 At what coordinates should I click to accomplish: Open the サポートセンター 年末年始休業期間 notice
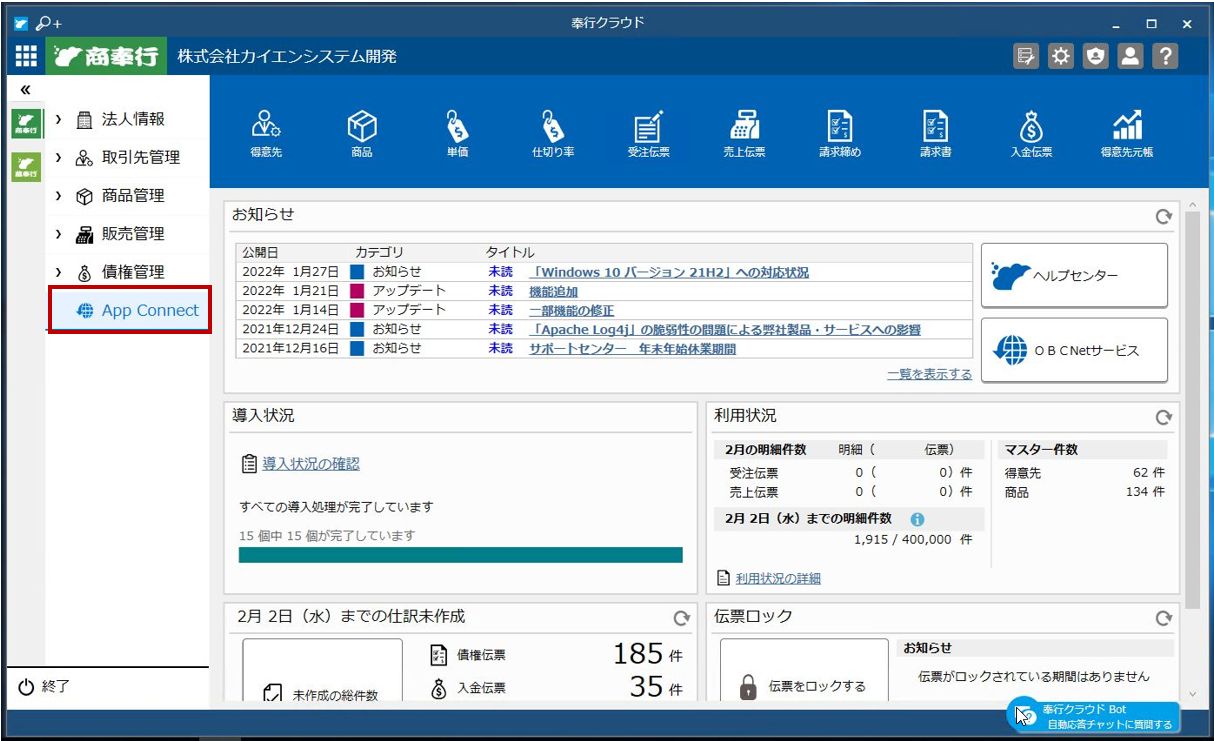632,349
